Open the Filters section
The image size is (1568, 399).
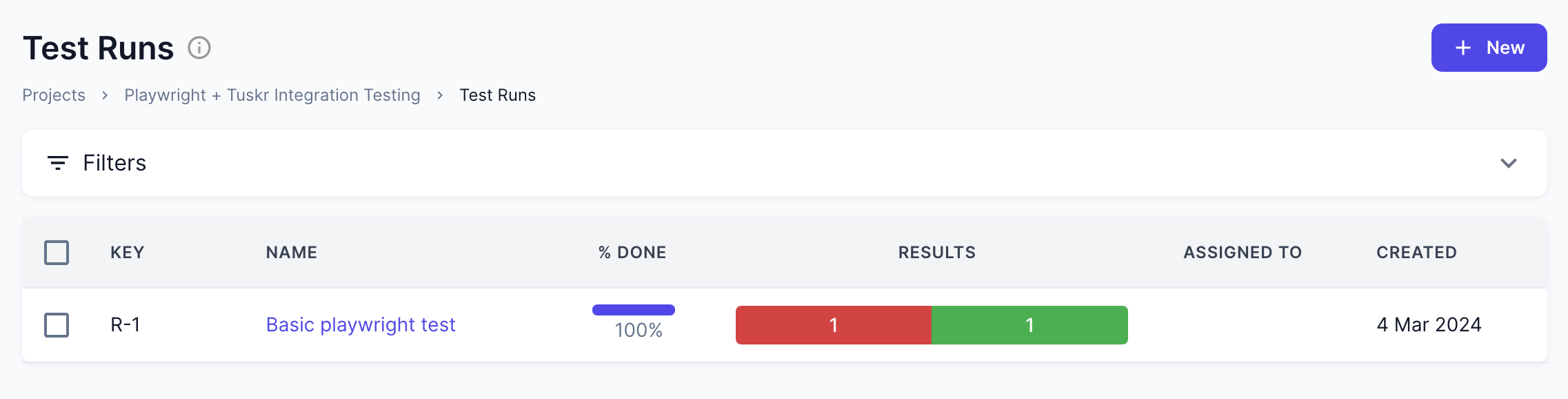[x=114, y=163]
